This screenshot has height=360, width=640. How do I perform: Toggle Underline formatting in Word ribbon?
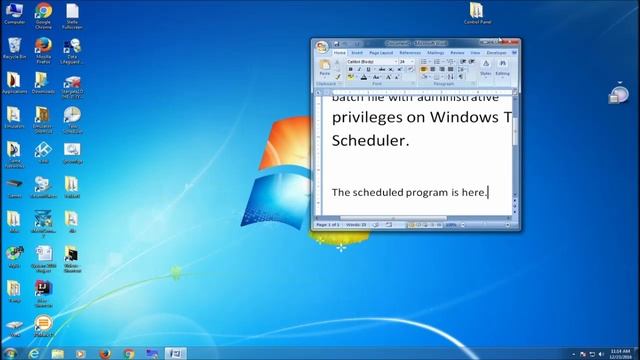click(x=369, y=69)
